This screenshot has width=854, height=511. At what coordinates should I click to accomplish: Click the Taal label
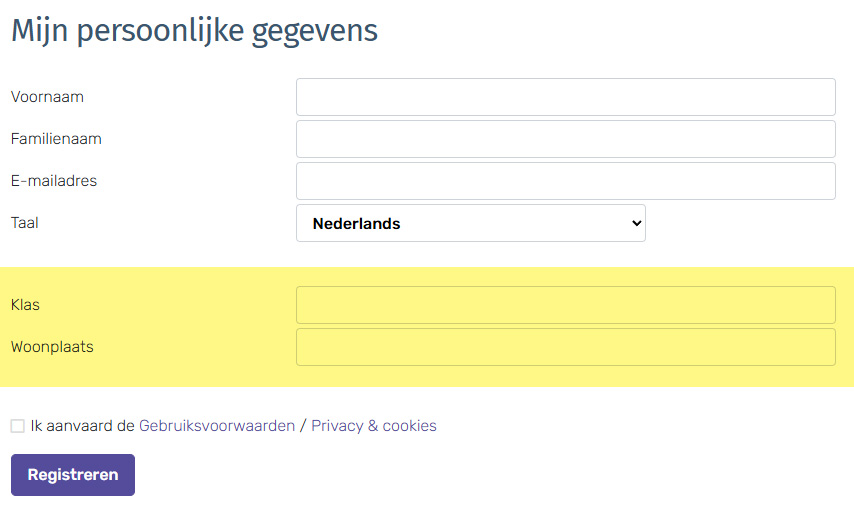(x=25, y=223)
